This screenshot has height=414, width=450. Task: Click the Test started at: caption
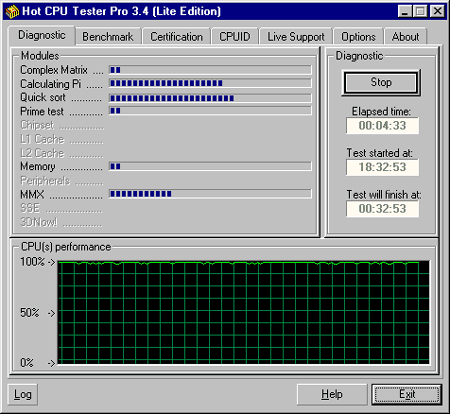pos(380,153)
